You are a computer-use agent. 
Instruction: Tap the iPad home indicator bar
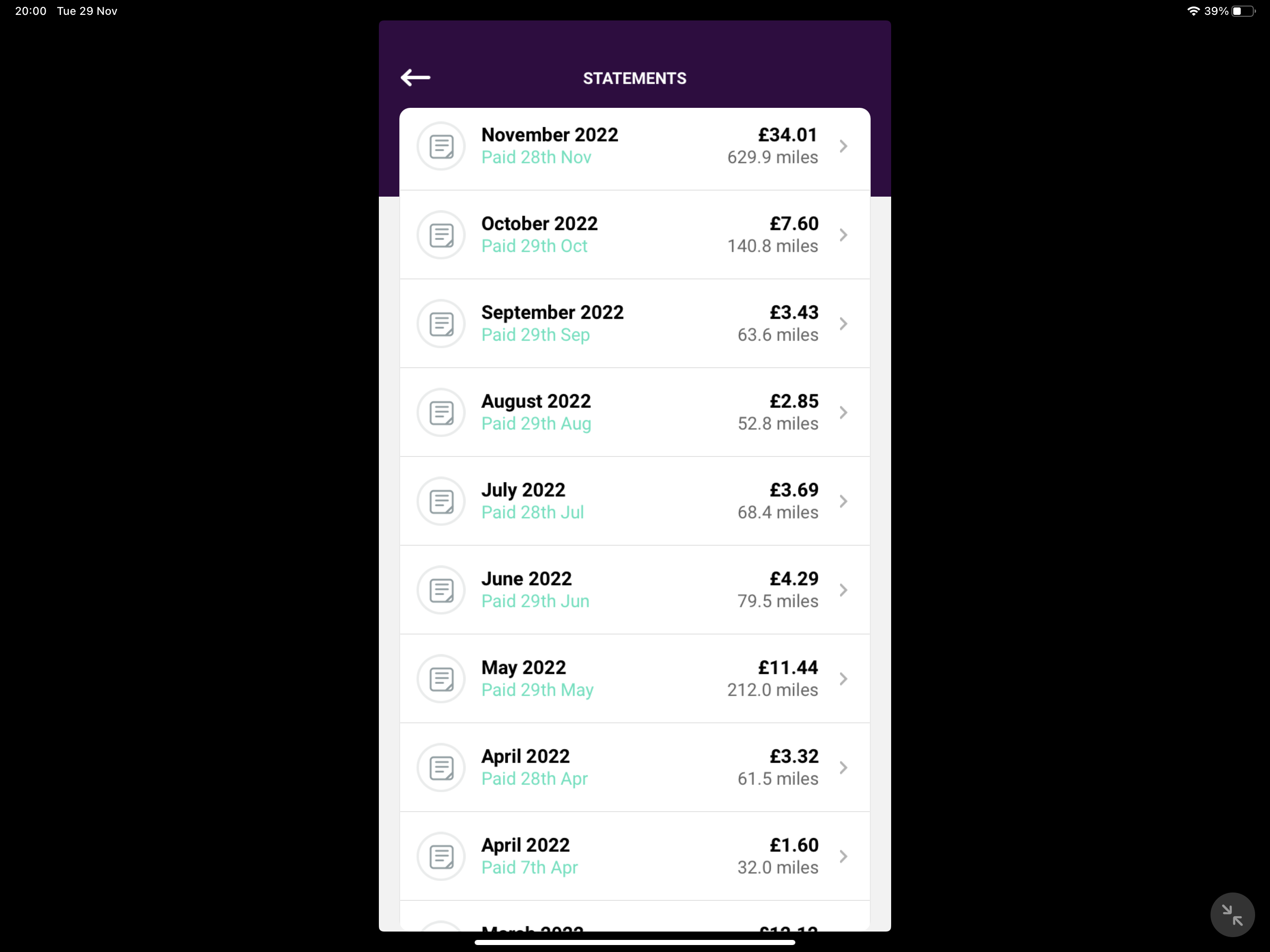[x=635, y=942]
